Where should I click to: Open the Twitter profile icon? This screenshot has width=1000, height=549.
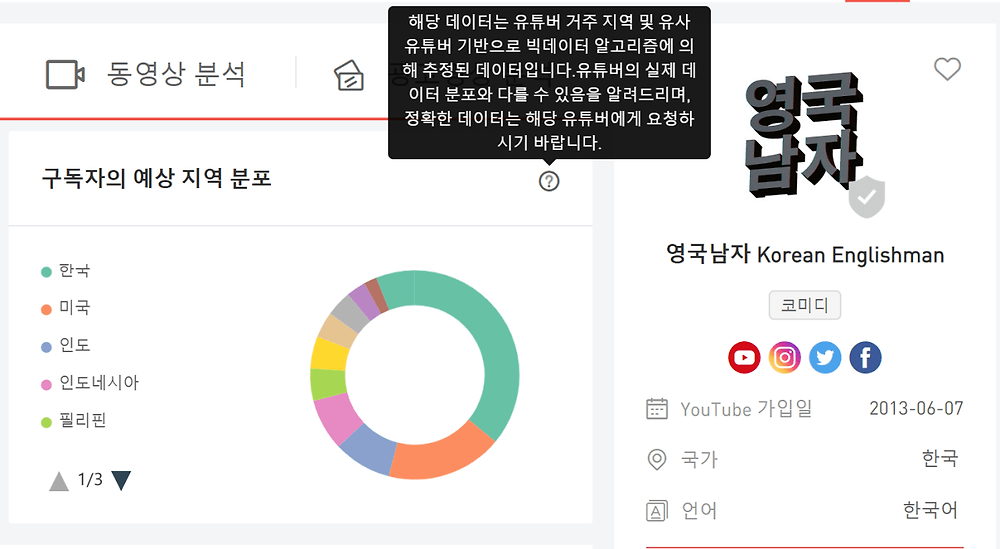point(825,358)
